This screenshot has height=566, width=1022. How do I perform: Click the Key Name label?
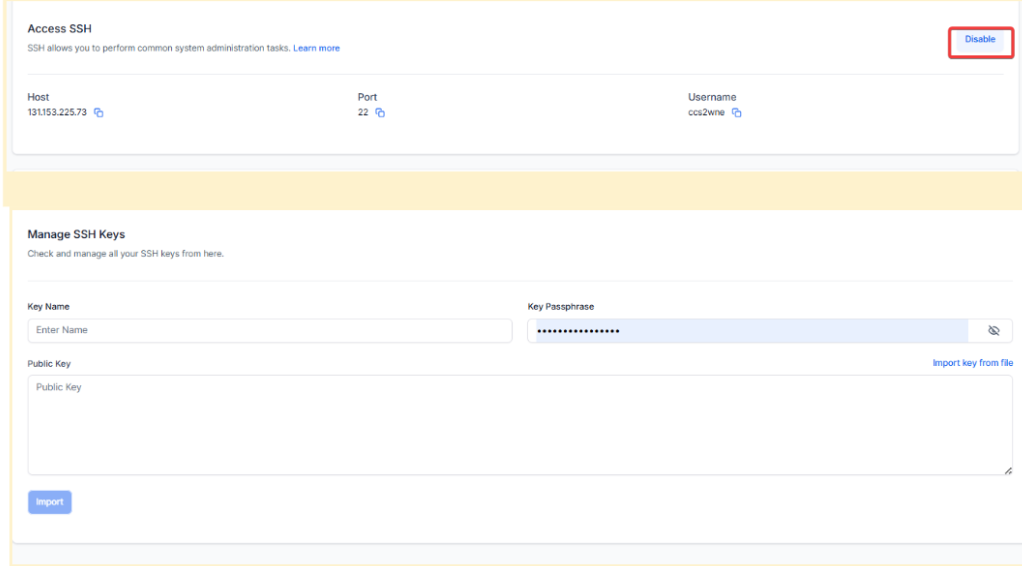pos(48,307)
